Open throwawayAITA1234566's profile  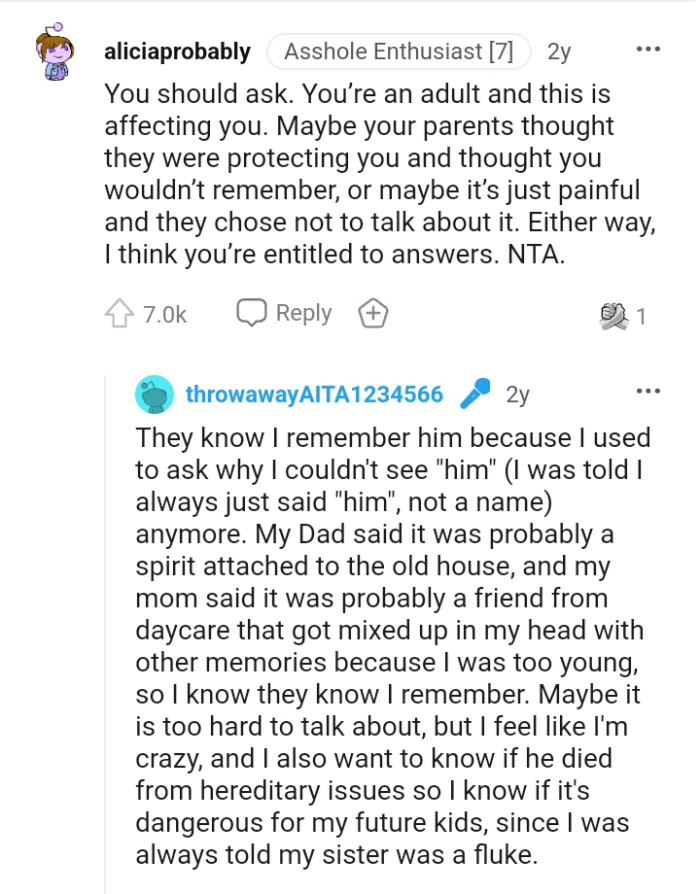coord(316,394)
